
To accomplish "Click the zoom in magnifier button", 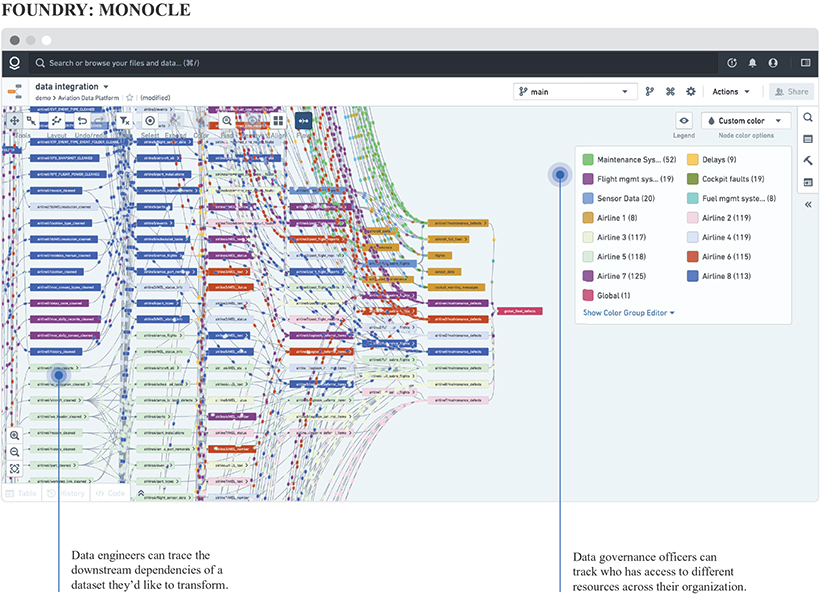I will 15,436.
